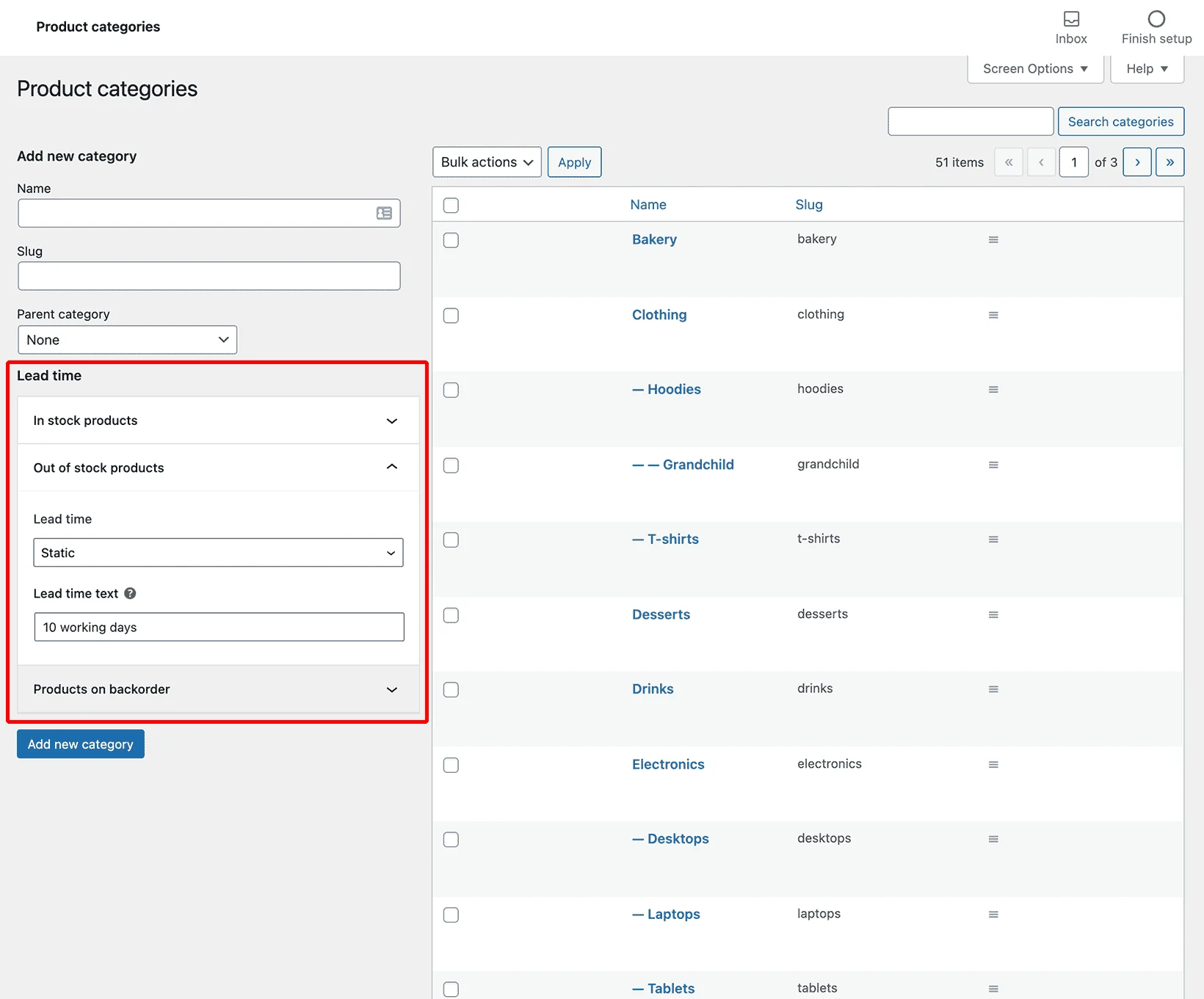The width and height of the screenshot is (1204, 999).
Task: Select the Clothing category checkbox
Action: (451, 316)
